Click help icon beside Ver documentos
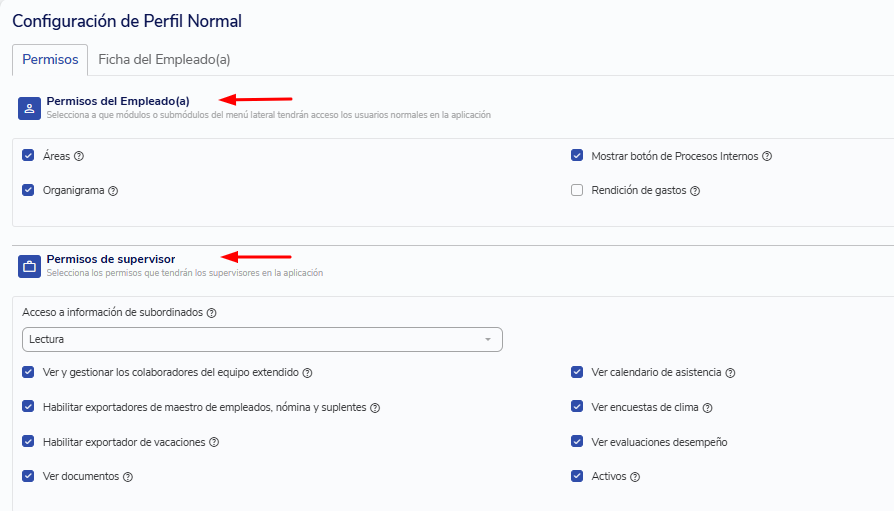The height and width of the screenshot is (511, 894). point(128,477)
